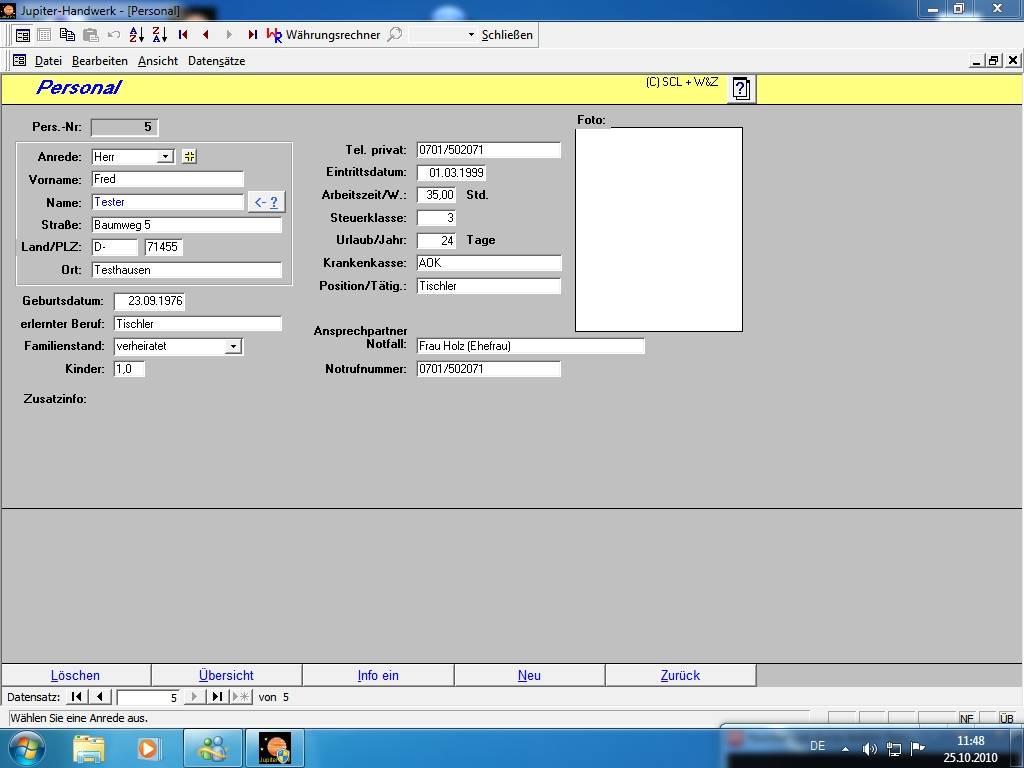Image resolution: width=1024 pixels, height=768 pixels.
Task: Sort records descending Z to A
Action: coord(160,34)
